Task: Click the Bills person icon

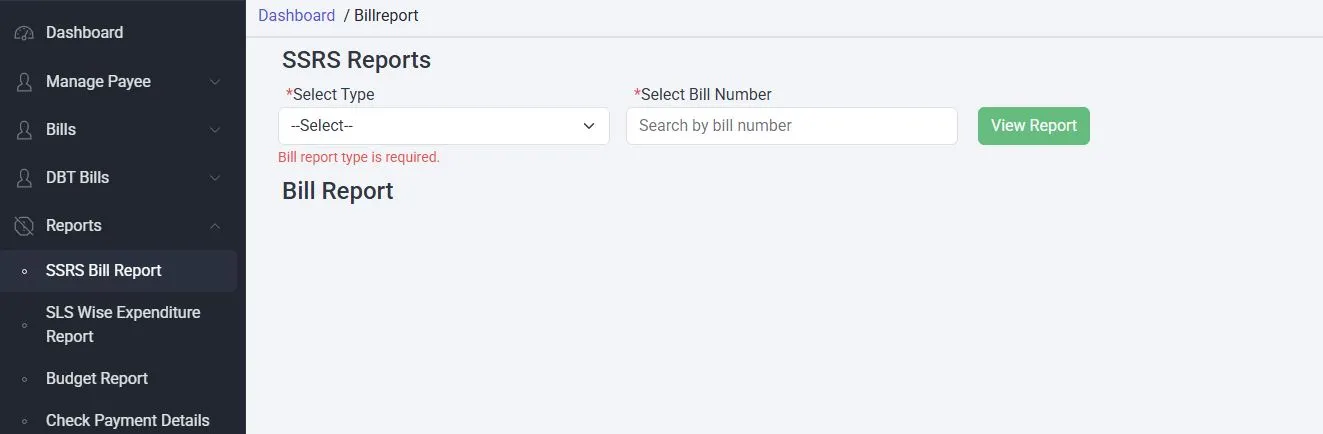Action: [x=25, y=130]
